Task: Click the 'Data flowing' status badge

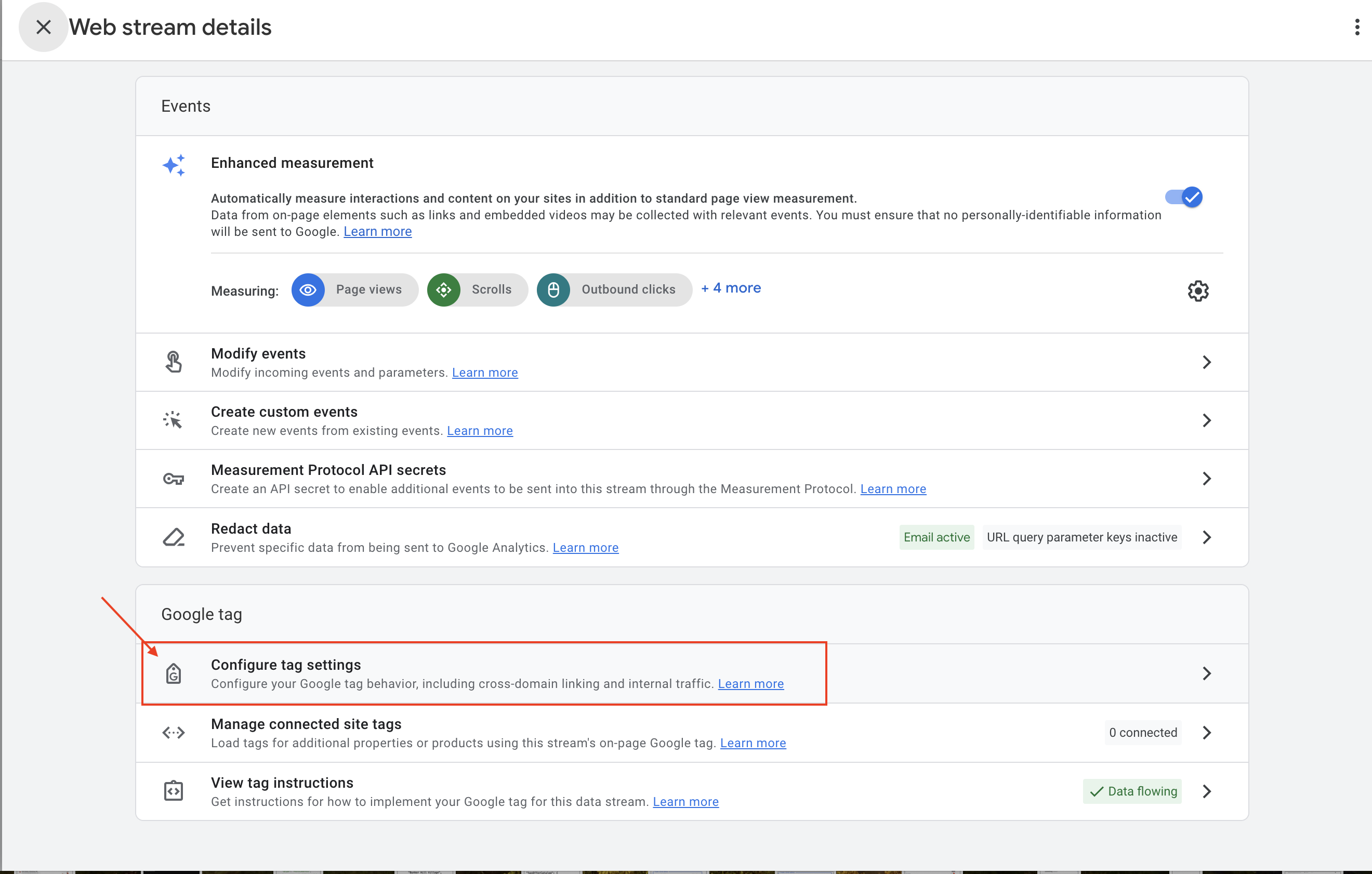Action: (x=1132, y=791)
